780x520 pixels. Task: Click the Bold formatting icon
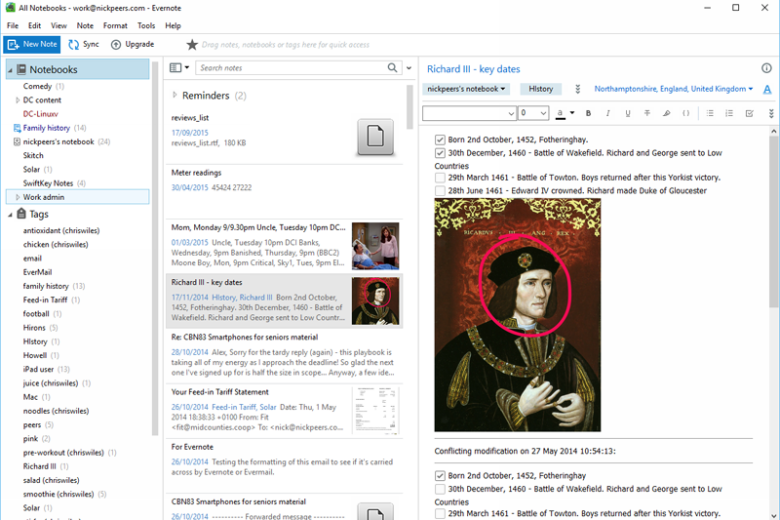coord(588,113)
